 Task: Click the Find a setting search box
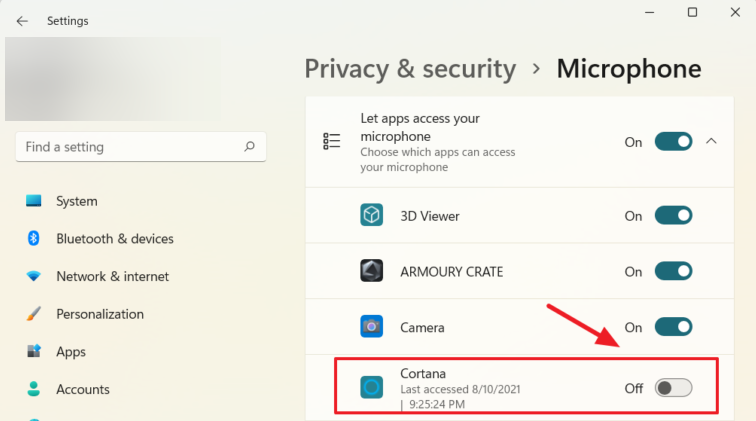coord(141,147)
